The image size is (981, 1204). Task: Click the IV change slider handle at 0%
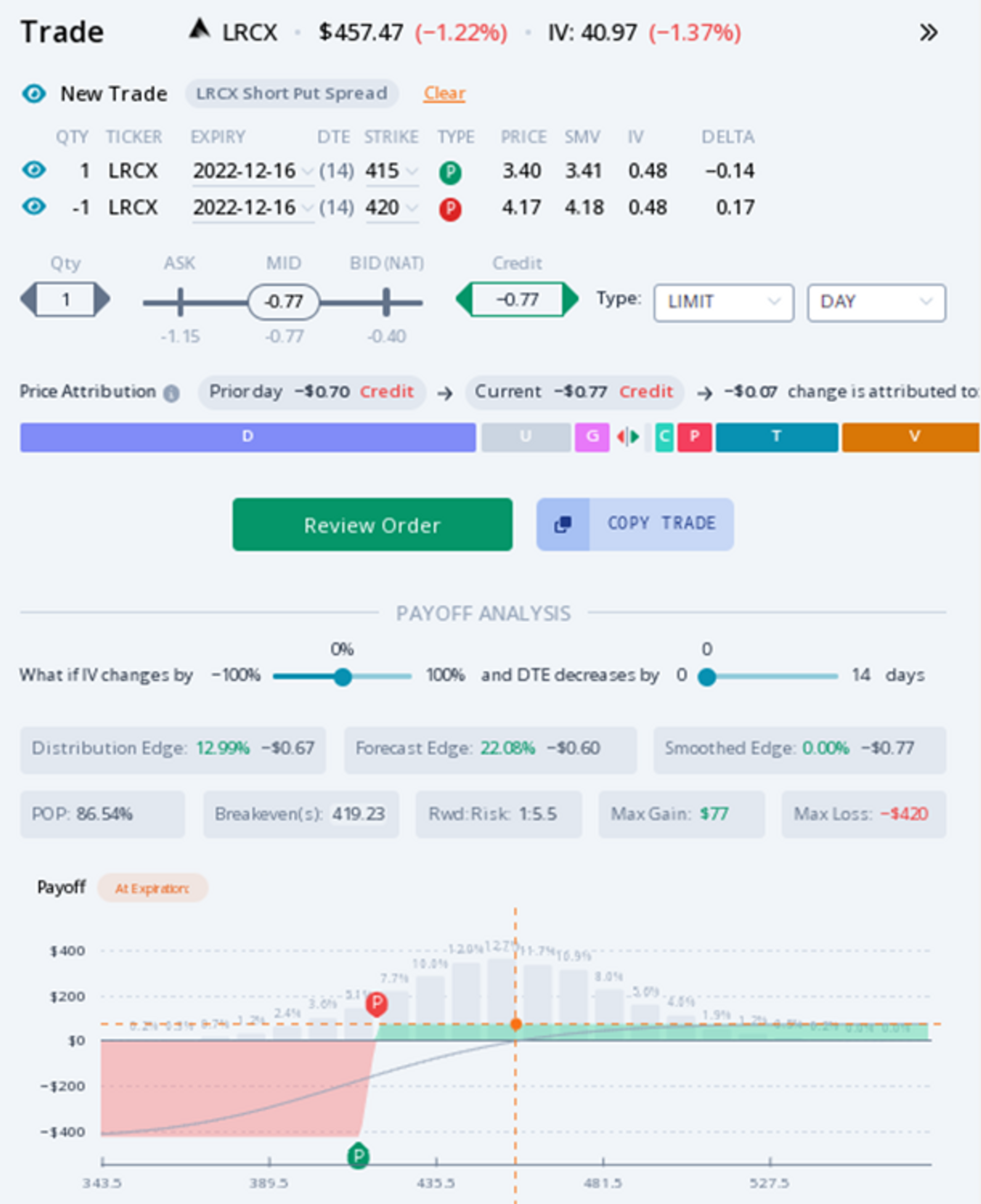(342, 676)
